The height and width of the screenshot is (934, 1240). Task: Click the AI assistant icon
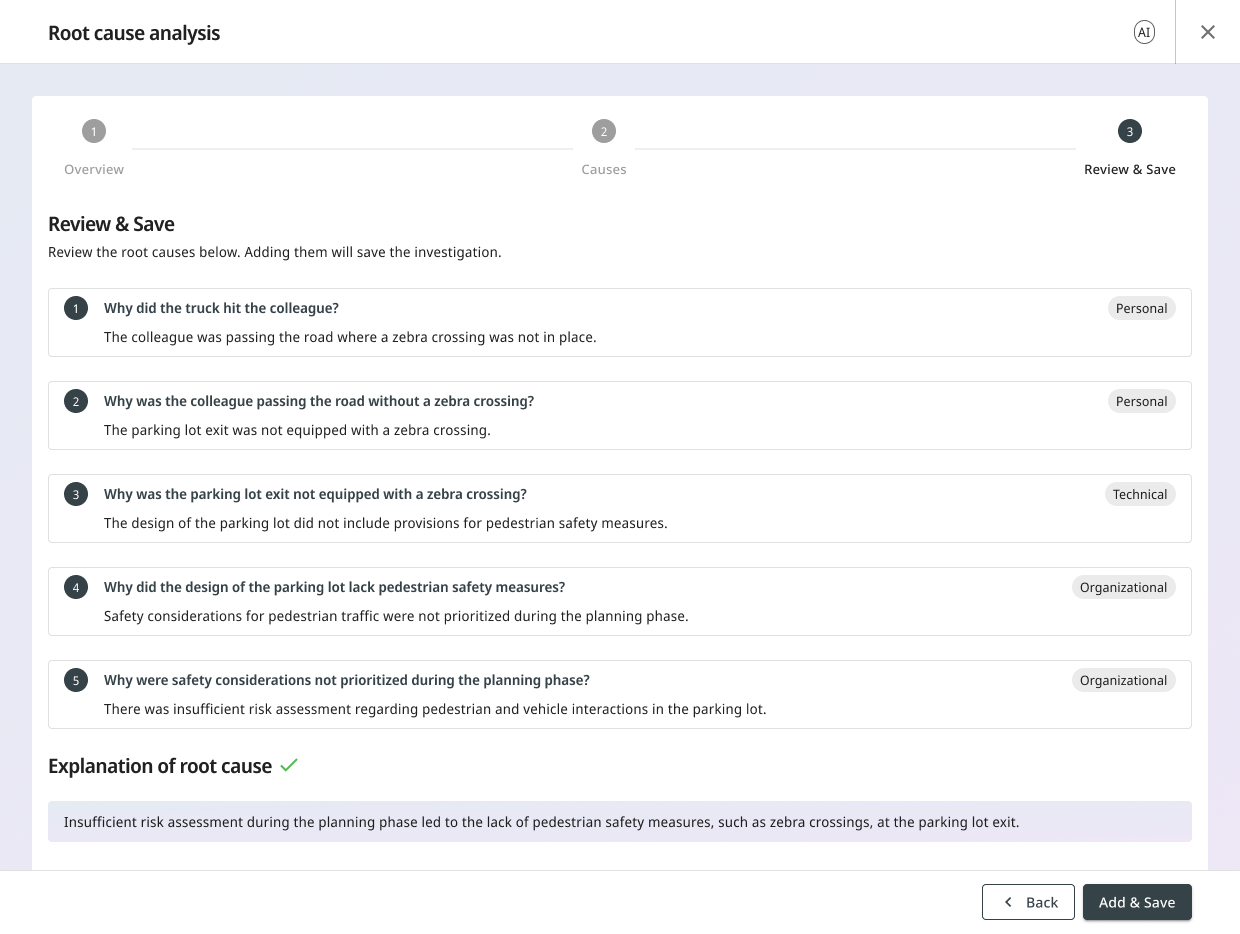1144,32
